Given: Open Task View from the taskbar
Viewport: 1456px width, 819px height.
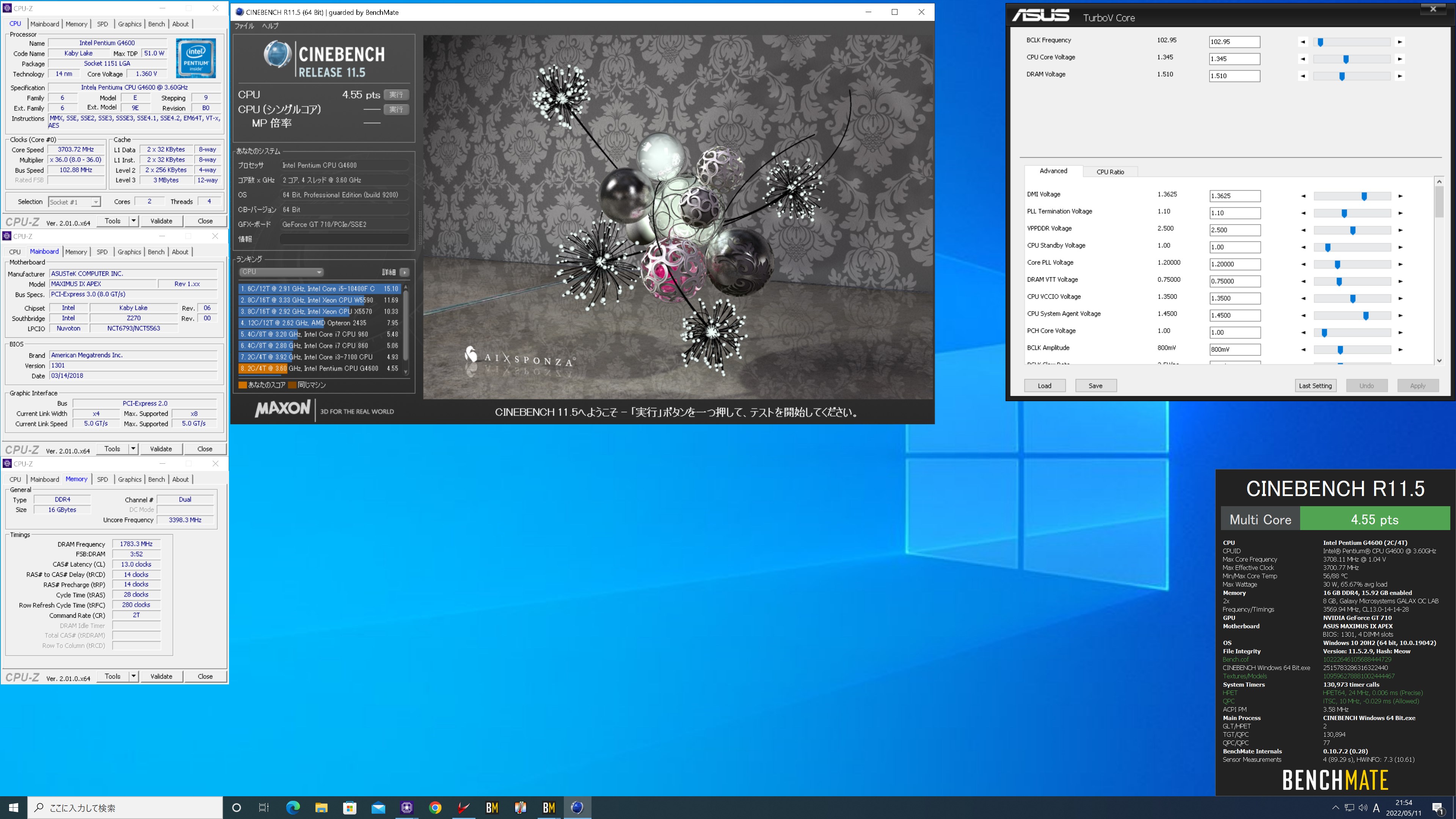Looking at the screenshot, I should point(264,808).
